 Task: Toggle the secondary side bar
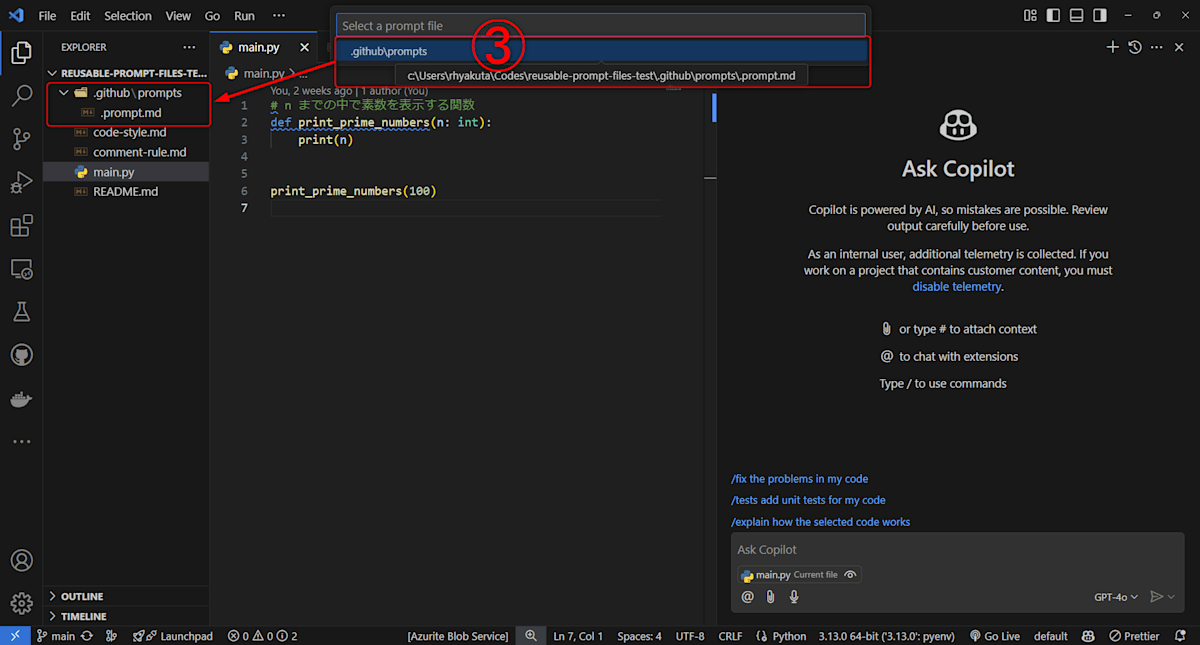(1100, 16)
